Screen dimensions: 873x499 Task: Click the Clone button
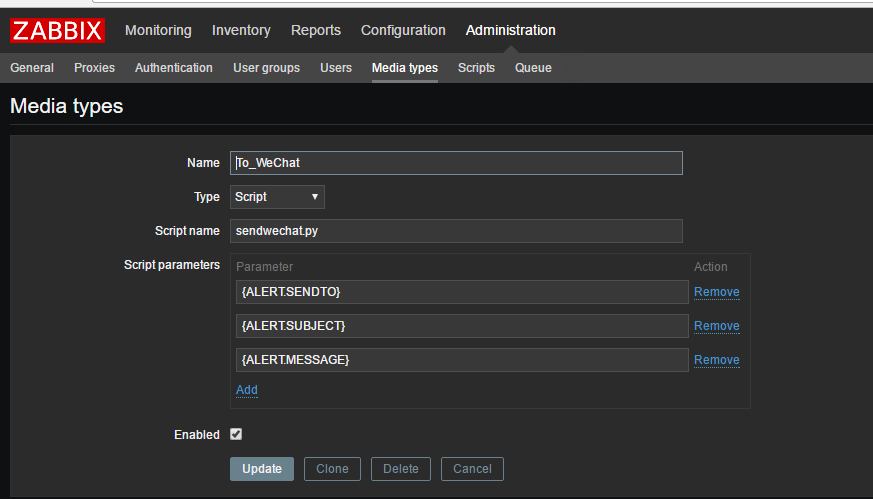click(x=332, y=469)
